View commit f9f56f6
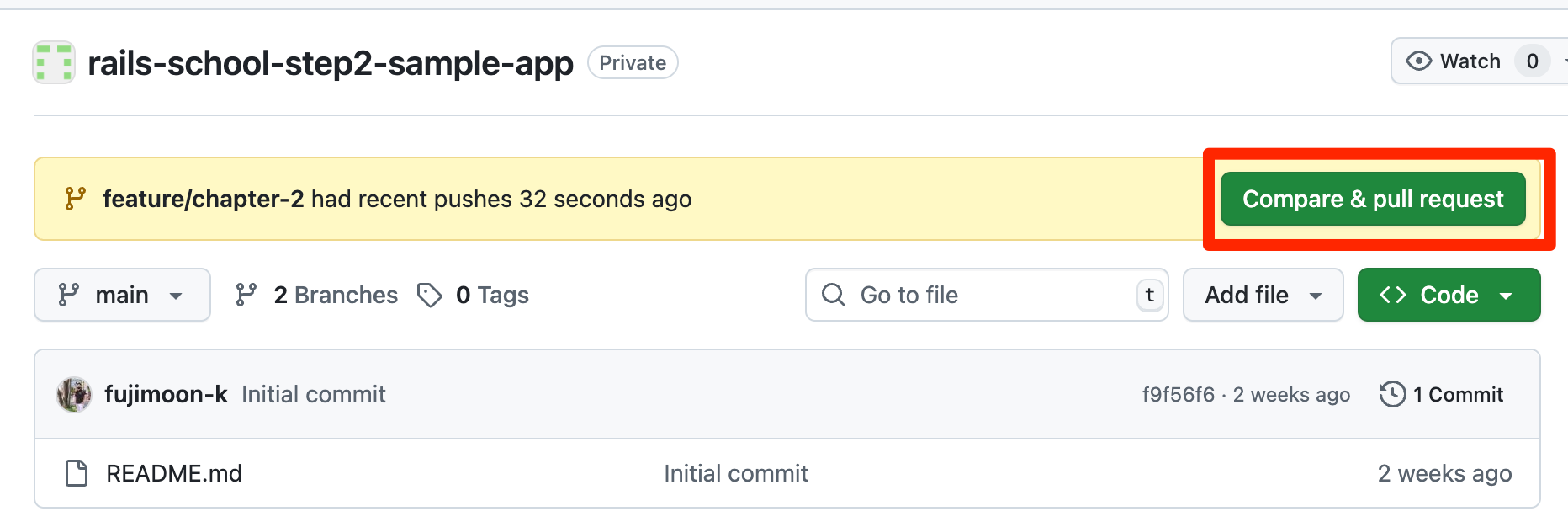1568x522 pixels. click(x=1179, y=393)
